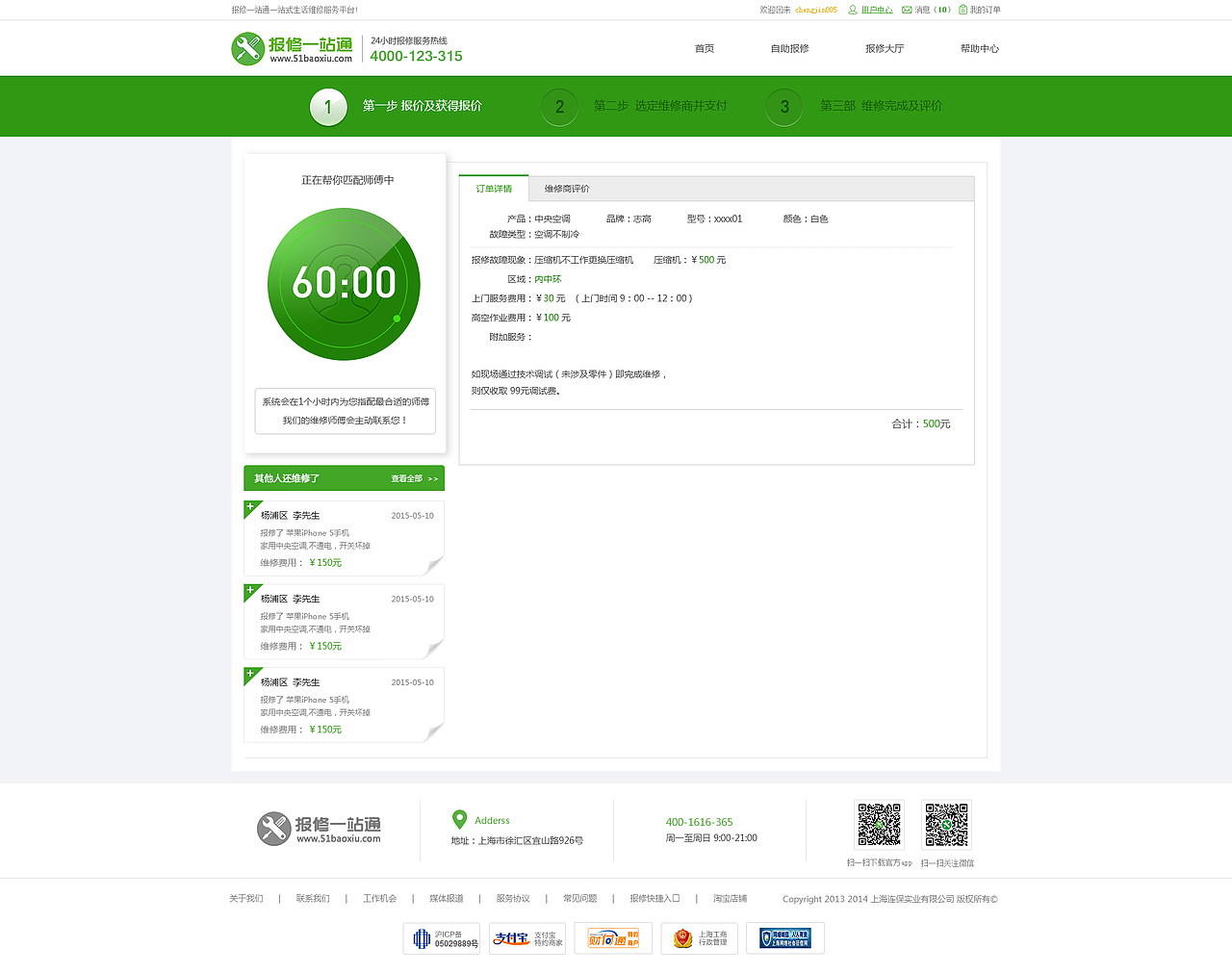Click the page curl on third repair card
The width and height of the screenshot is (1232, 974).
pos(435,732)
